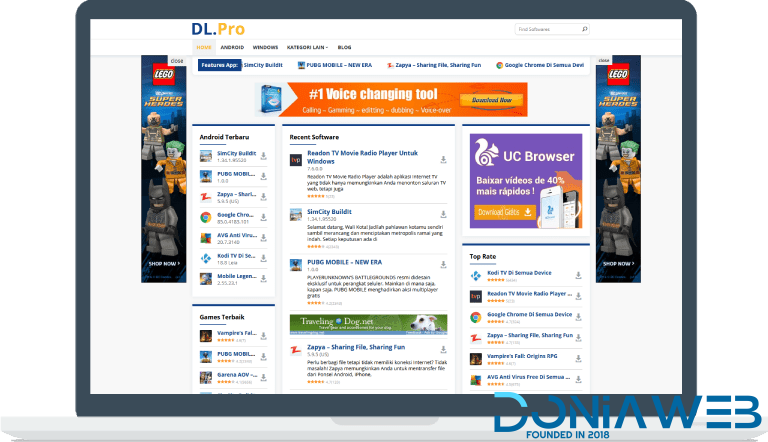Click the search magnifier icon
Screen dimensions: 768x442
[x=584, y=29]
